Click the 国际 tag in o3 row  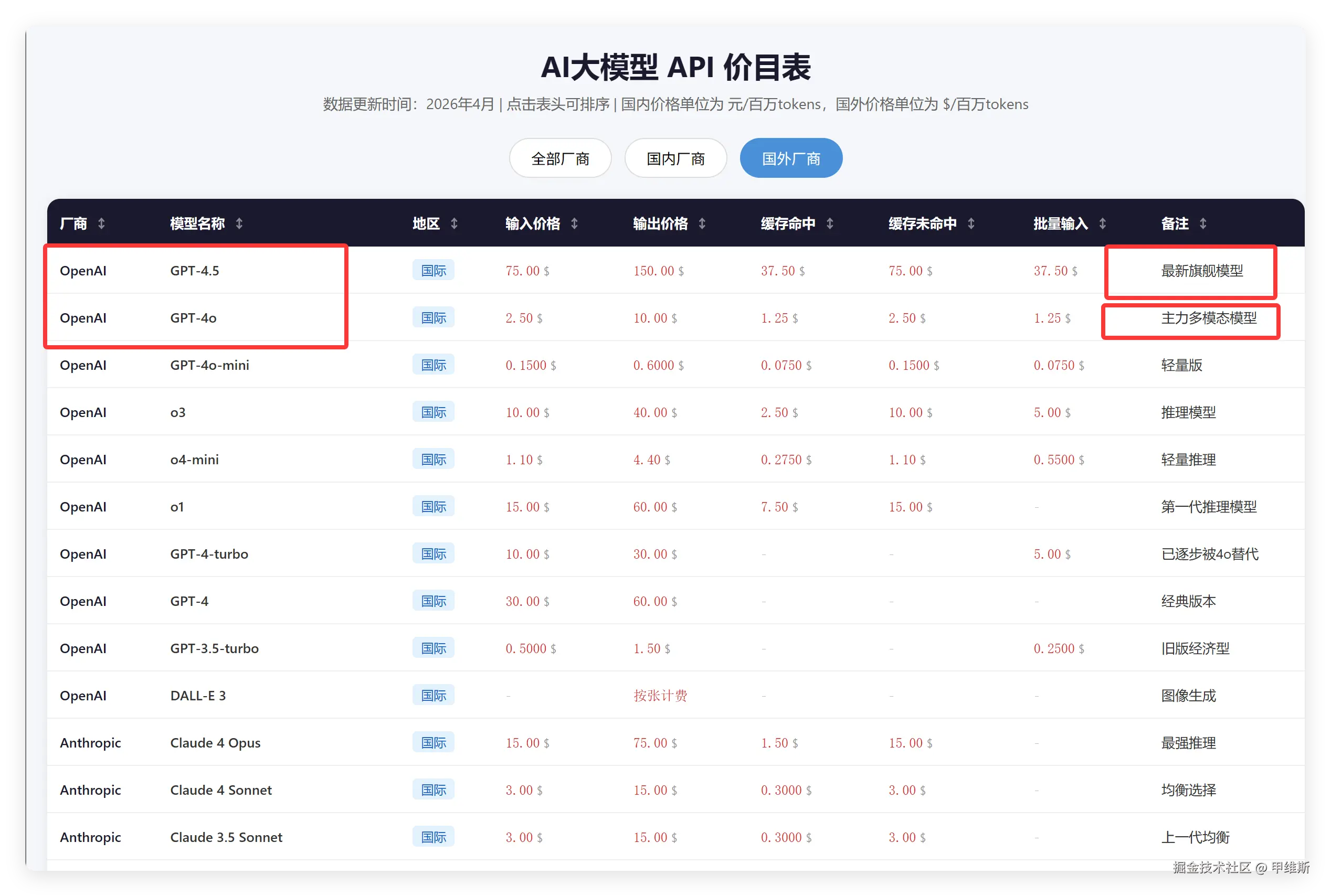[434, 412]
